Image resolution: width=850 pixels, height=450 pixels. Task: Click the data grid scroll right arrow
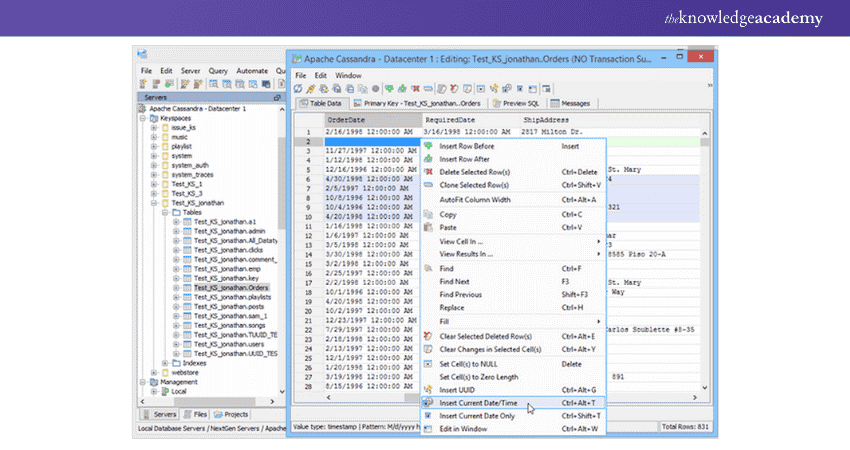[695, 397]
